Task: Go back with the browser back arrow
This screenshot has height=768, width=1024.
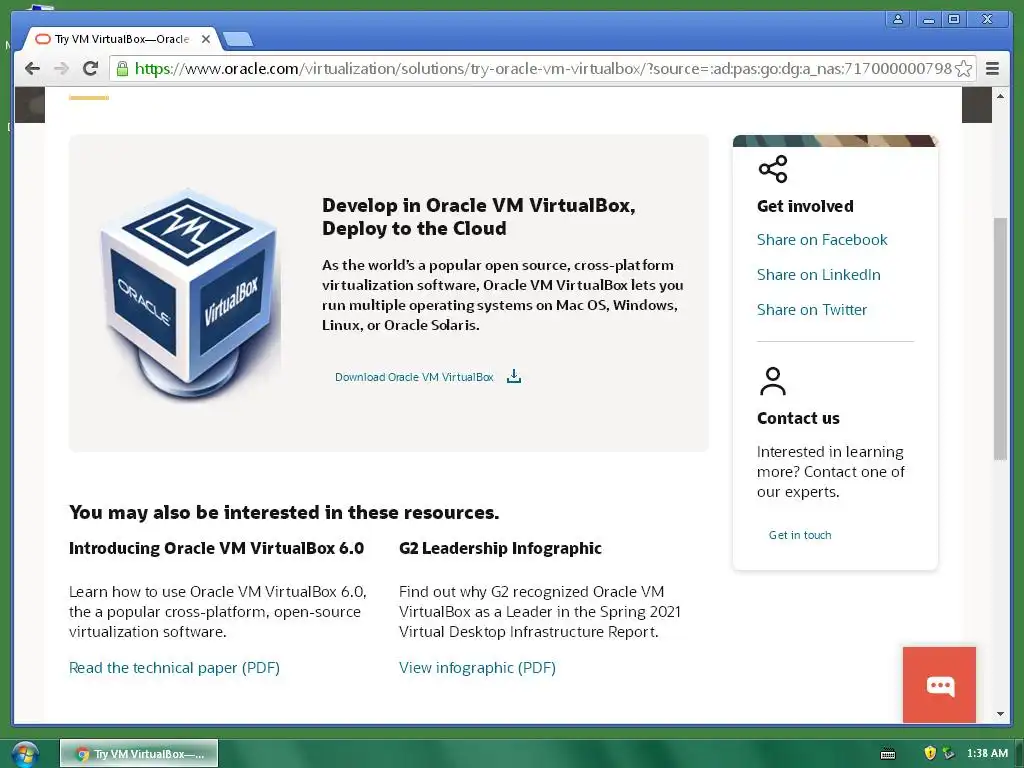Action: pyautogui.click(x=32, y=69)
